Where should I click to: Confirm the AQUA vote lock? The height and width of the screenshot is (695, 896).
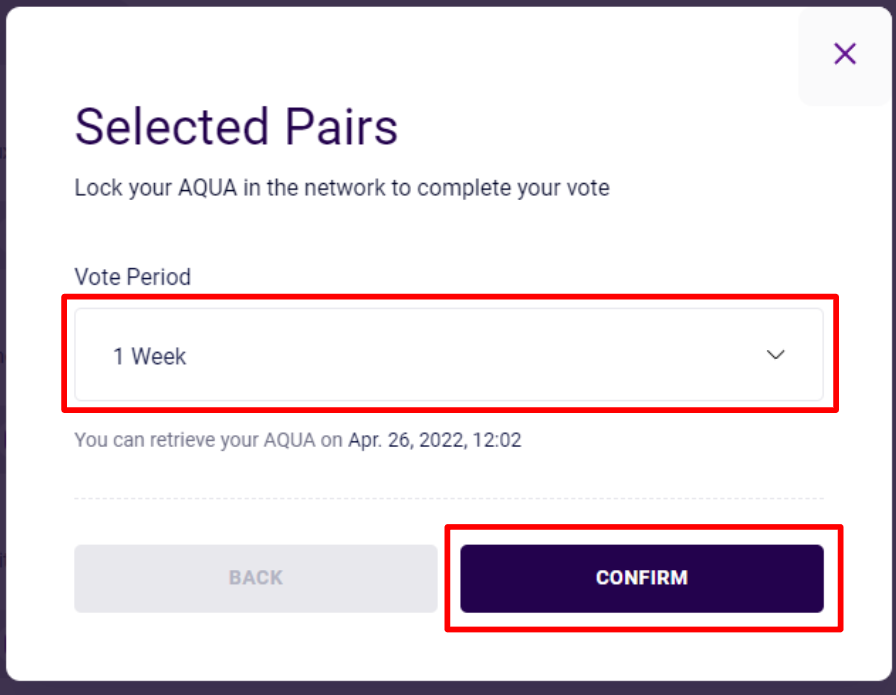pyautogui.click(x=642, y=578)
